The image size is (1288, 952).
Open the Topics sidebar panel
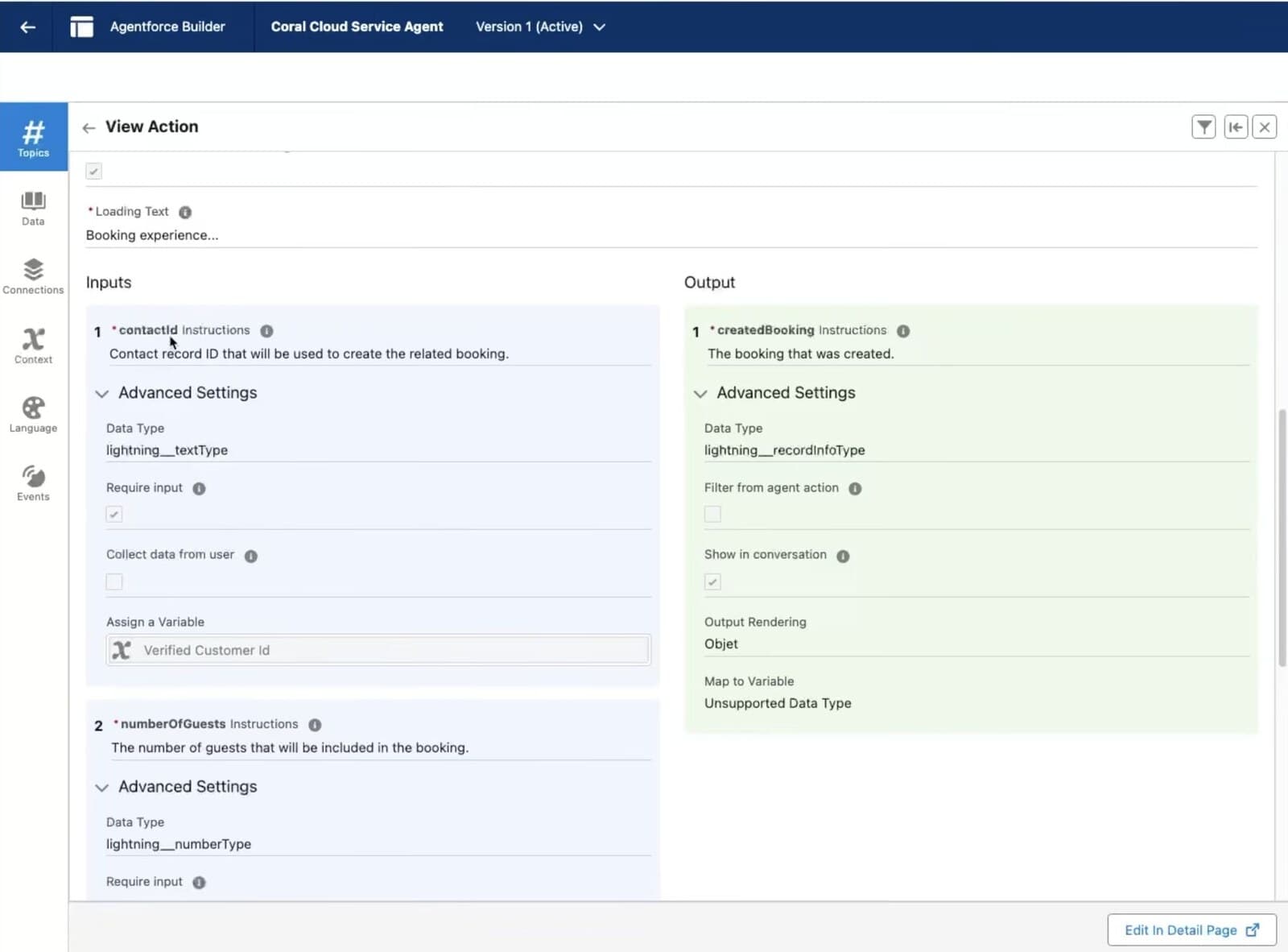[34, 137]
